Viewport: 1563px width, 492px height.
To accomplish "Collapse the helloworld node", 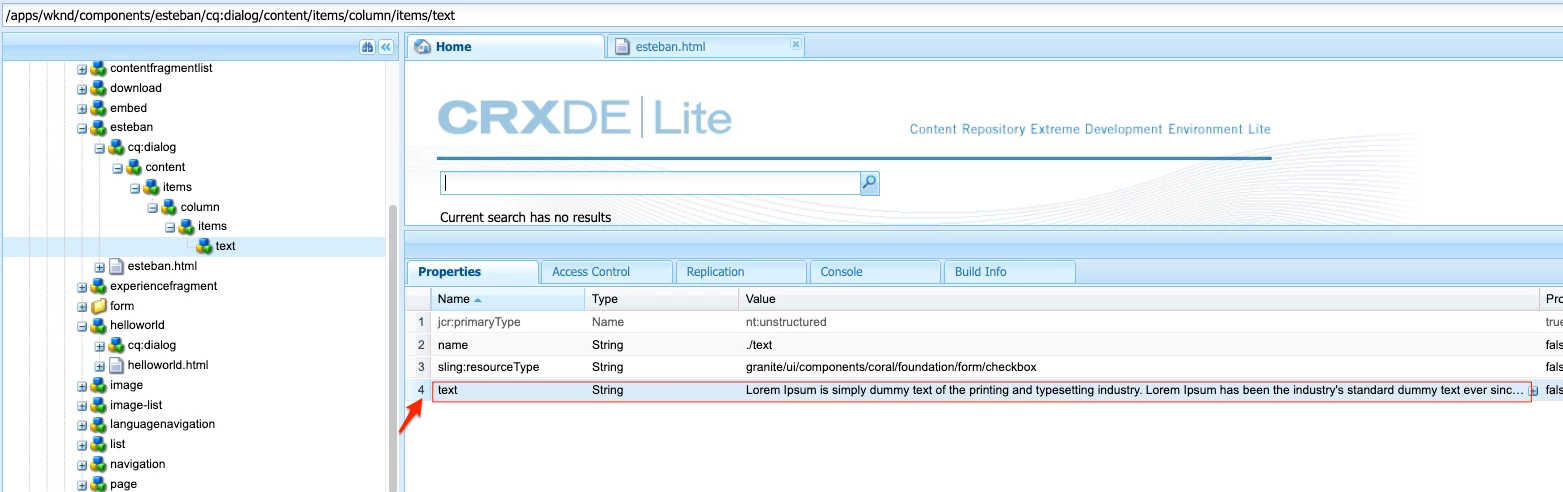I will pyautogui.click(x=82, y=326).
